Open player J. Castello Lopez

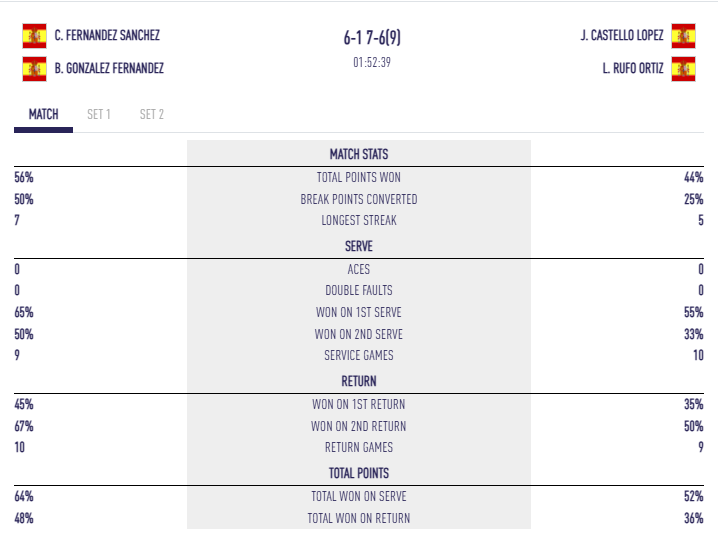(x=621, y=36)
